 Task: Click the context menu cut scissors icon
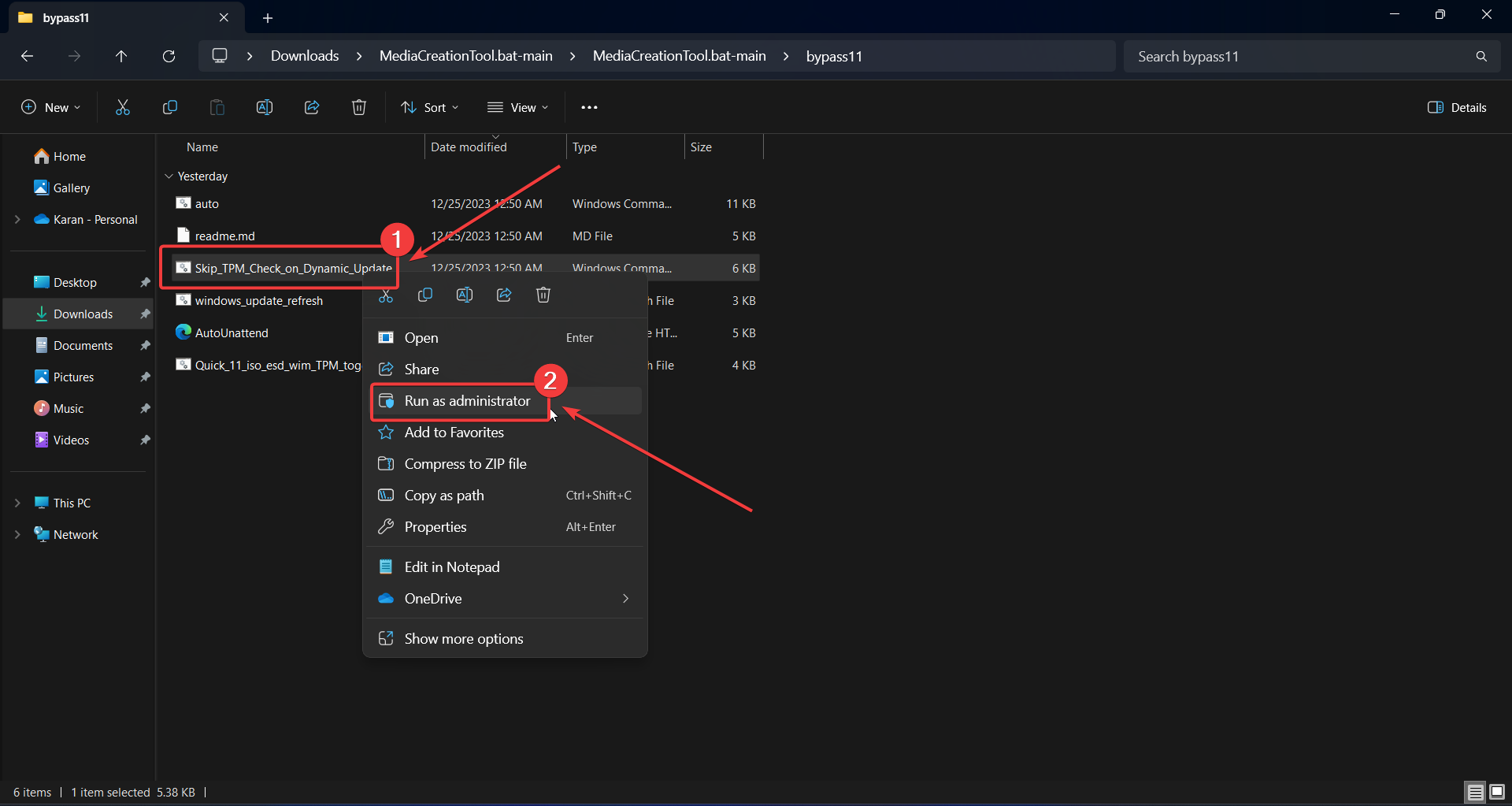pos(386,295)
